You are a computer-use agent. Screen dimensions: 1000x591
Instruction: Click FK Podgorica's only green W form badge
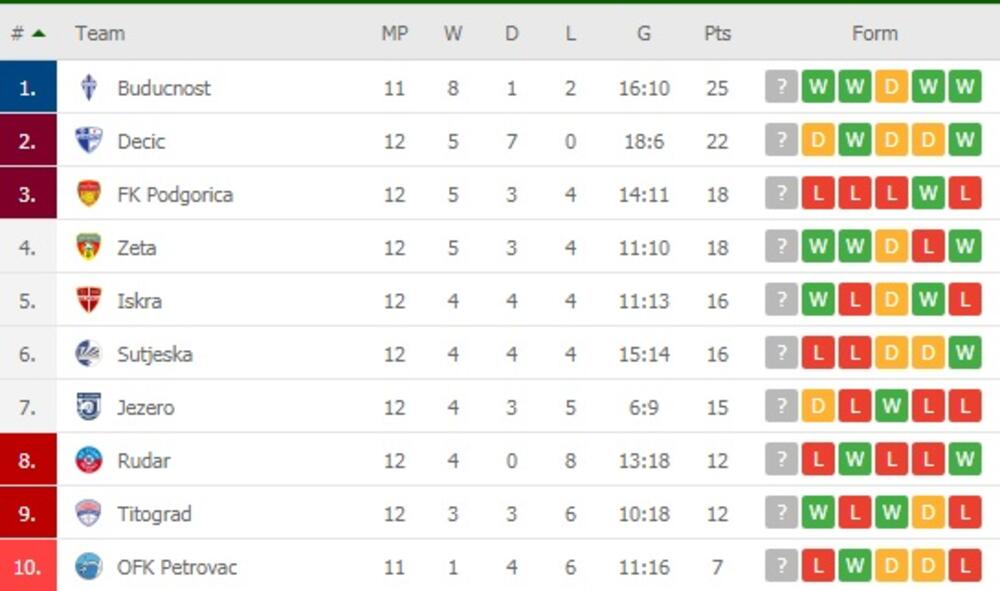(928, 194)
